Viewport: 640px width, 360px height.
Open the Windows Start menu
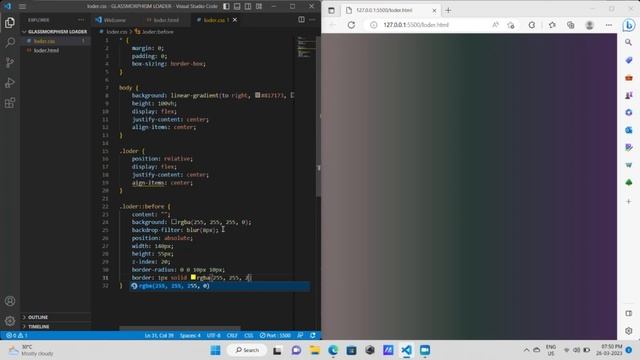[215, 350]
